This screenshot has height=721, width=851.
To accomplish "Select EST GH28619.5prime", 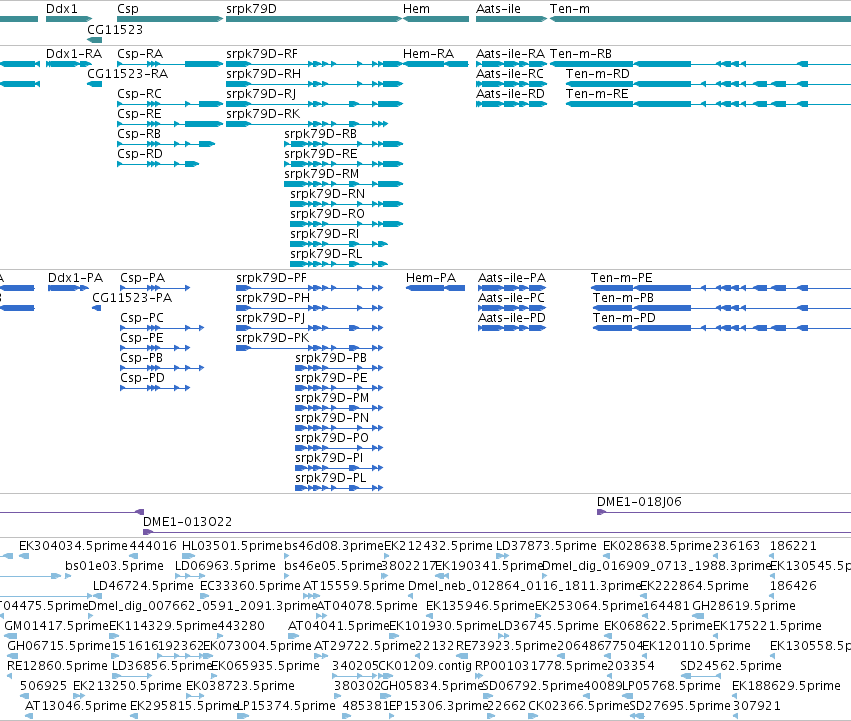I will click(x=698, y=616).
